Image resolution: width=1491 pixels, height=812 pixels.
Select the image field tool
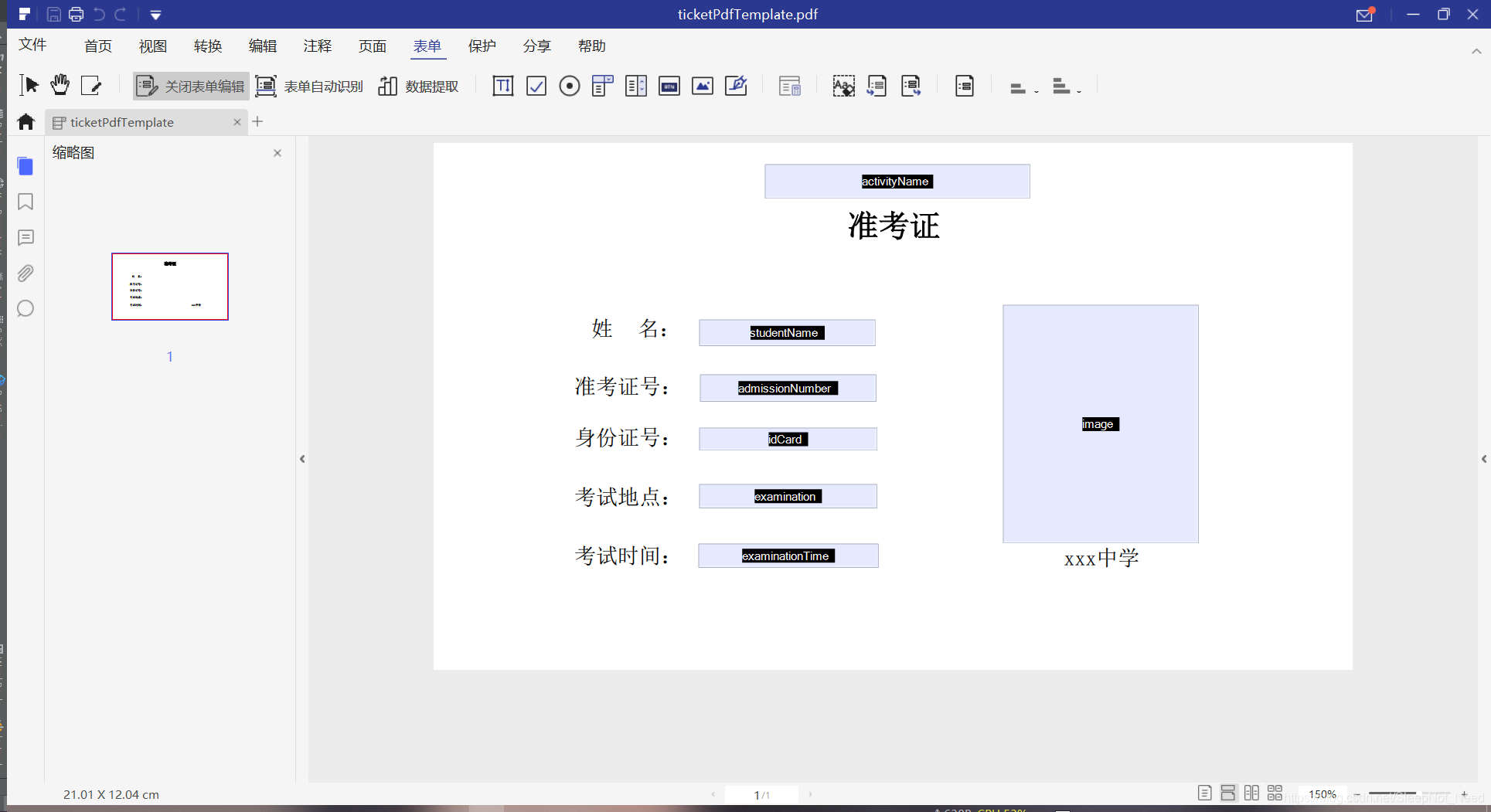tap(703, 86)
